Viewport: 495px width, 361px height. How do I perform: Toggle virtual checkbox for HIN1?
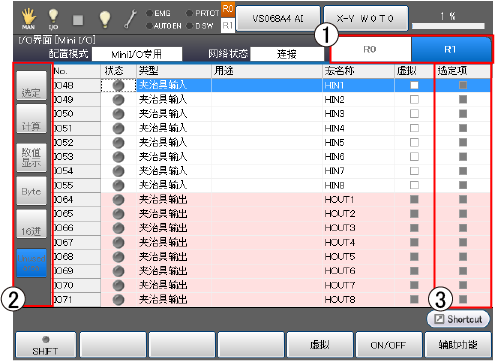pos(414,85)
